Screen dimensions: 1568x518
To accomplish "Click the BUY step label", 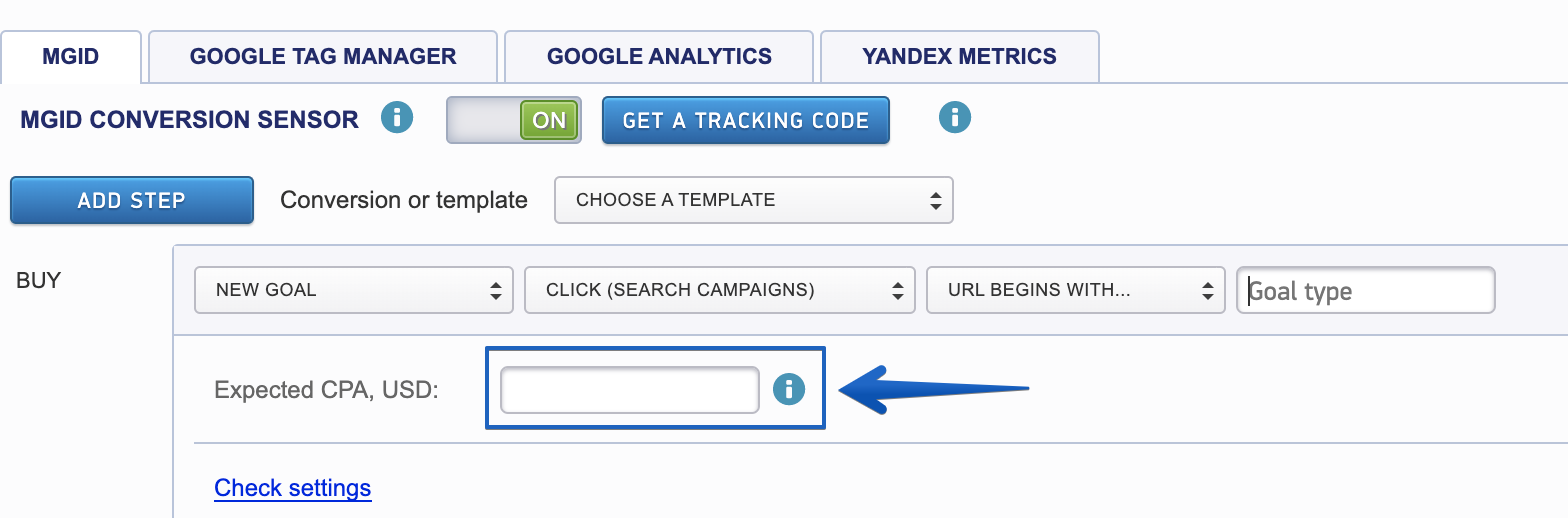I will [x=39, y=280].
